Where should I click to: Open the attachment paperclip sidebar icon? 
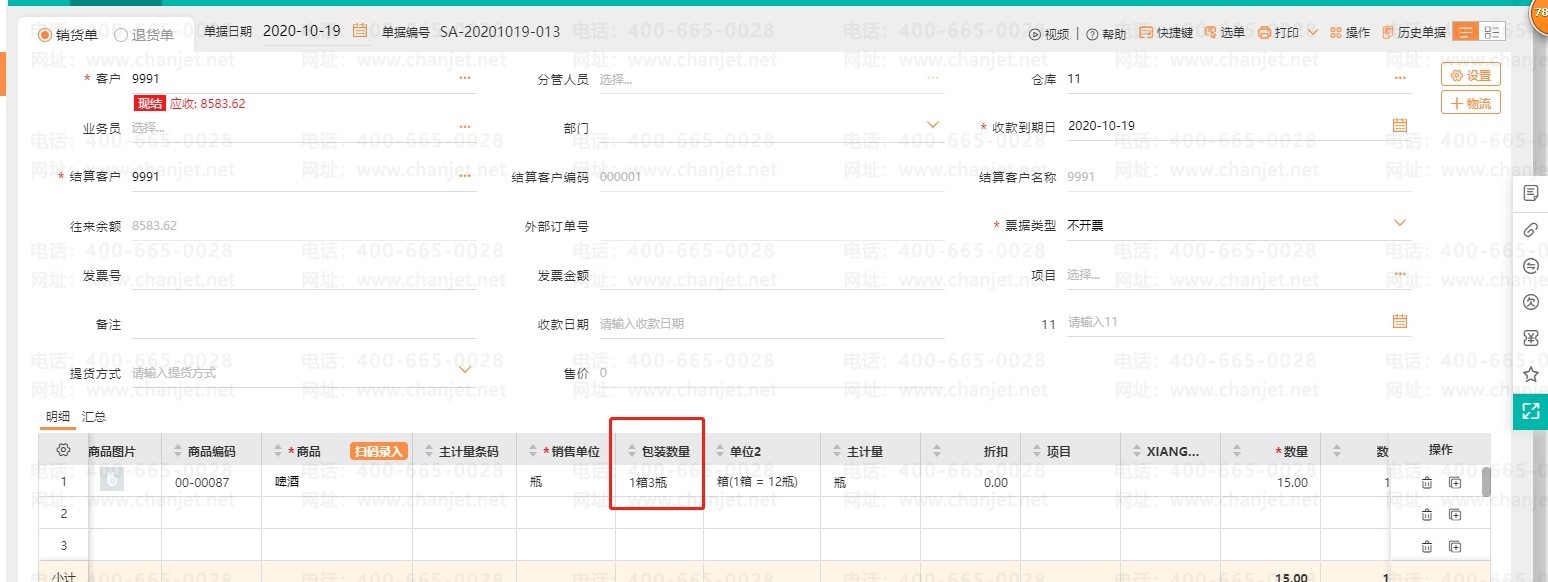pos(1530,229)
